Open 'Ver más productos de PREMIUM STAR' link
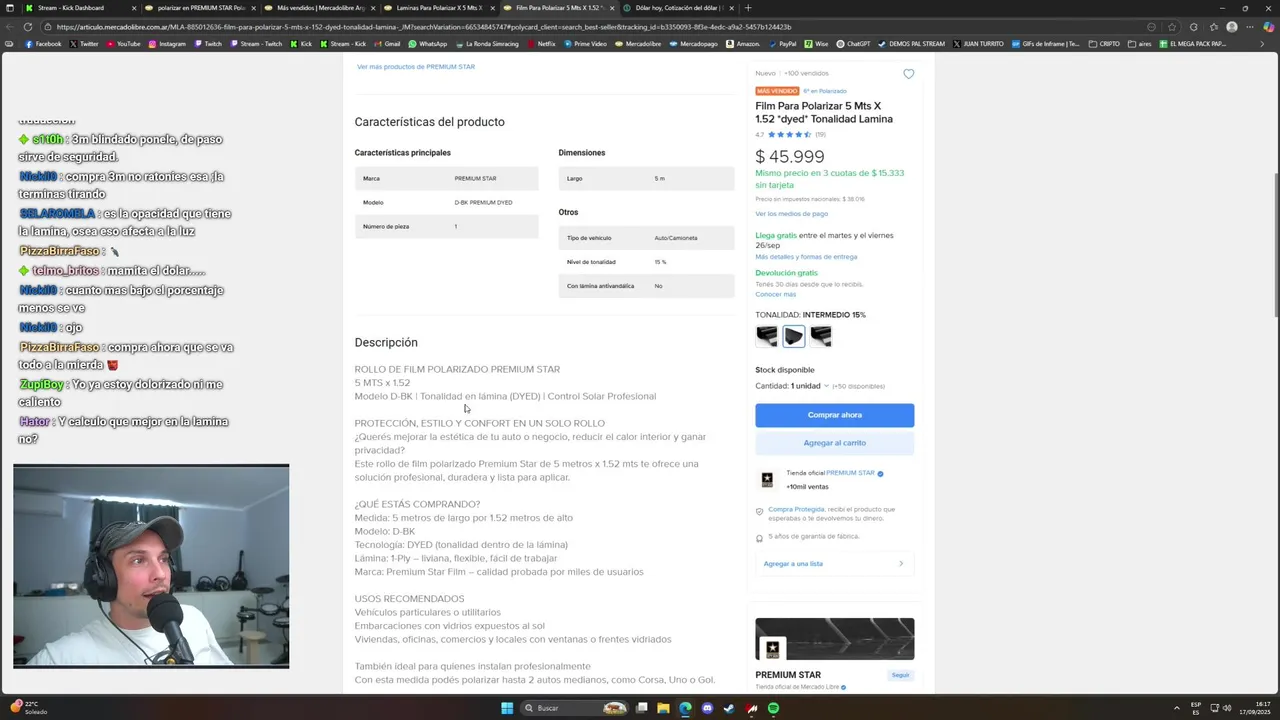Screen dimensions: 1280x720 [x=416, y=67]
